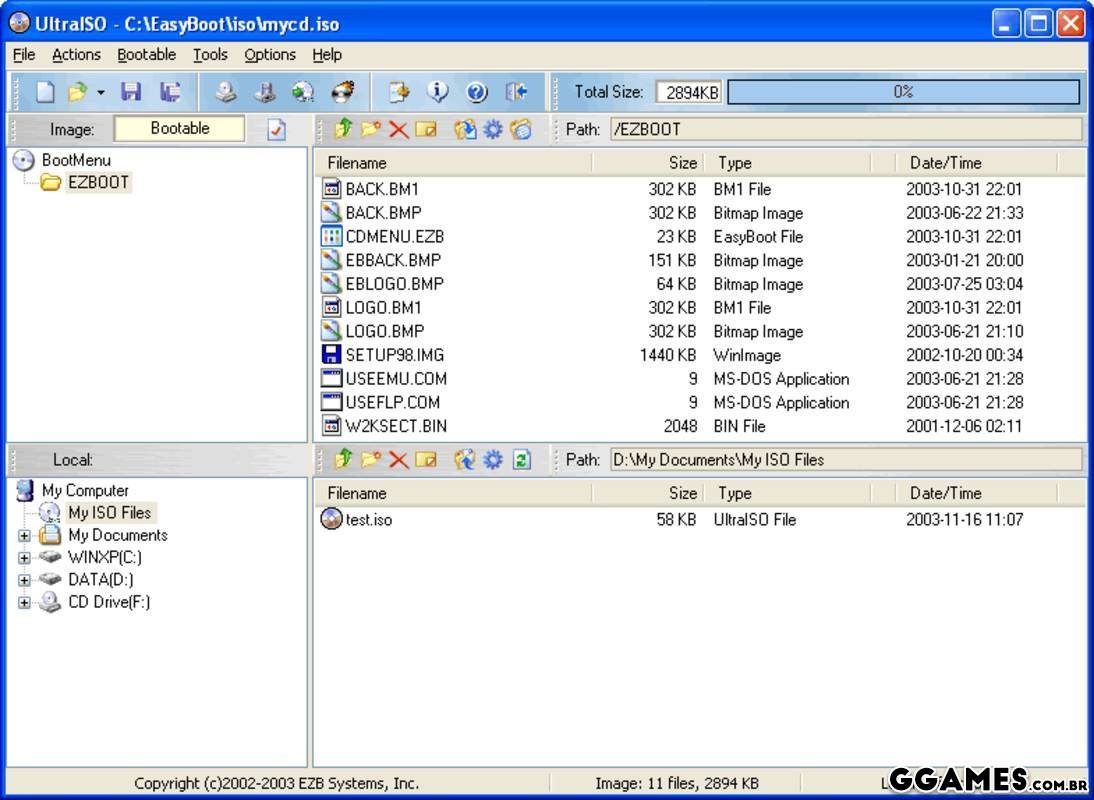Click the Save floppy disk icon
This screenshot has width=1094, height=800.
coord(130,92)
